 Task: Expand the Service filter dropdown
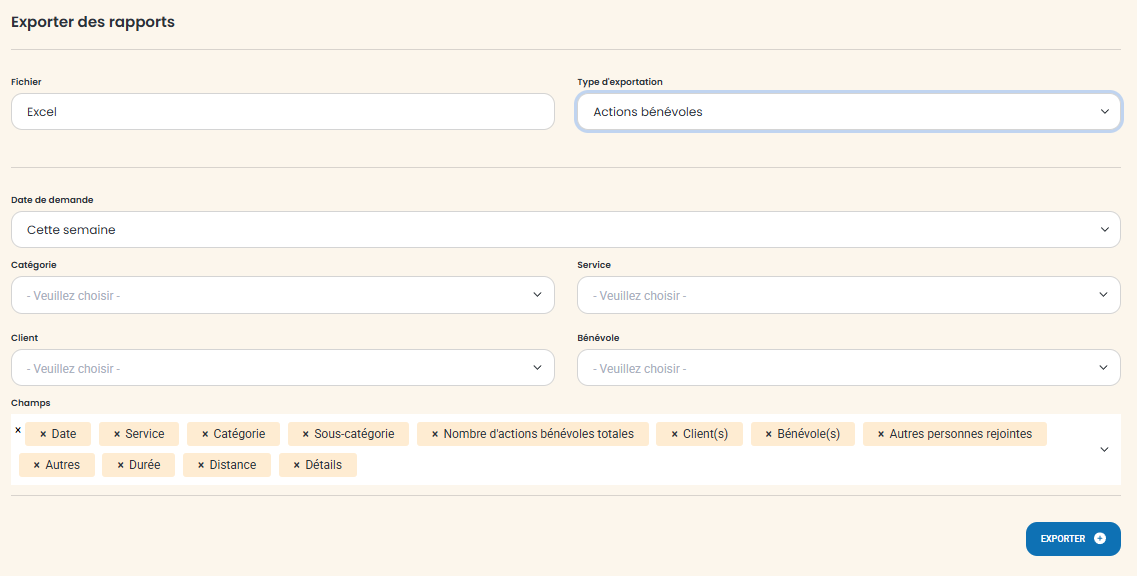click(x=848, y=295)
